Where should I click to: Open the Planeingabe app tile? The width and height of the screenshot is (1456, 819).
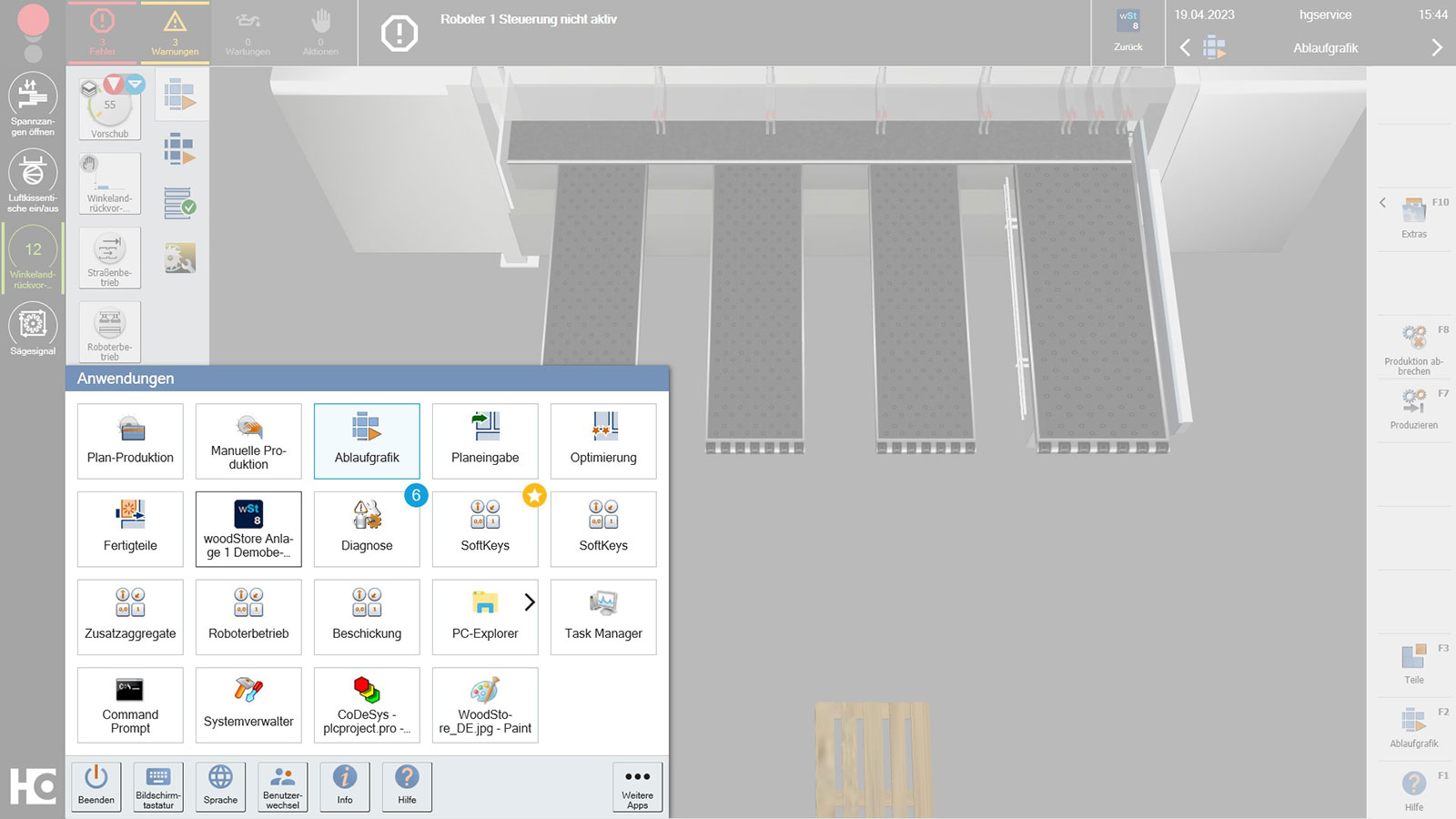pos(485,441)
